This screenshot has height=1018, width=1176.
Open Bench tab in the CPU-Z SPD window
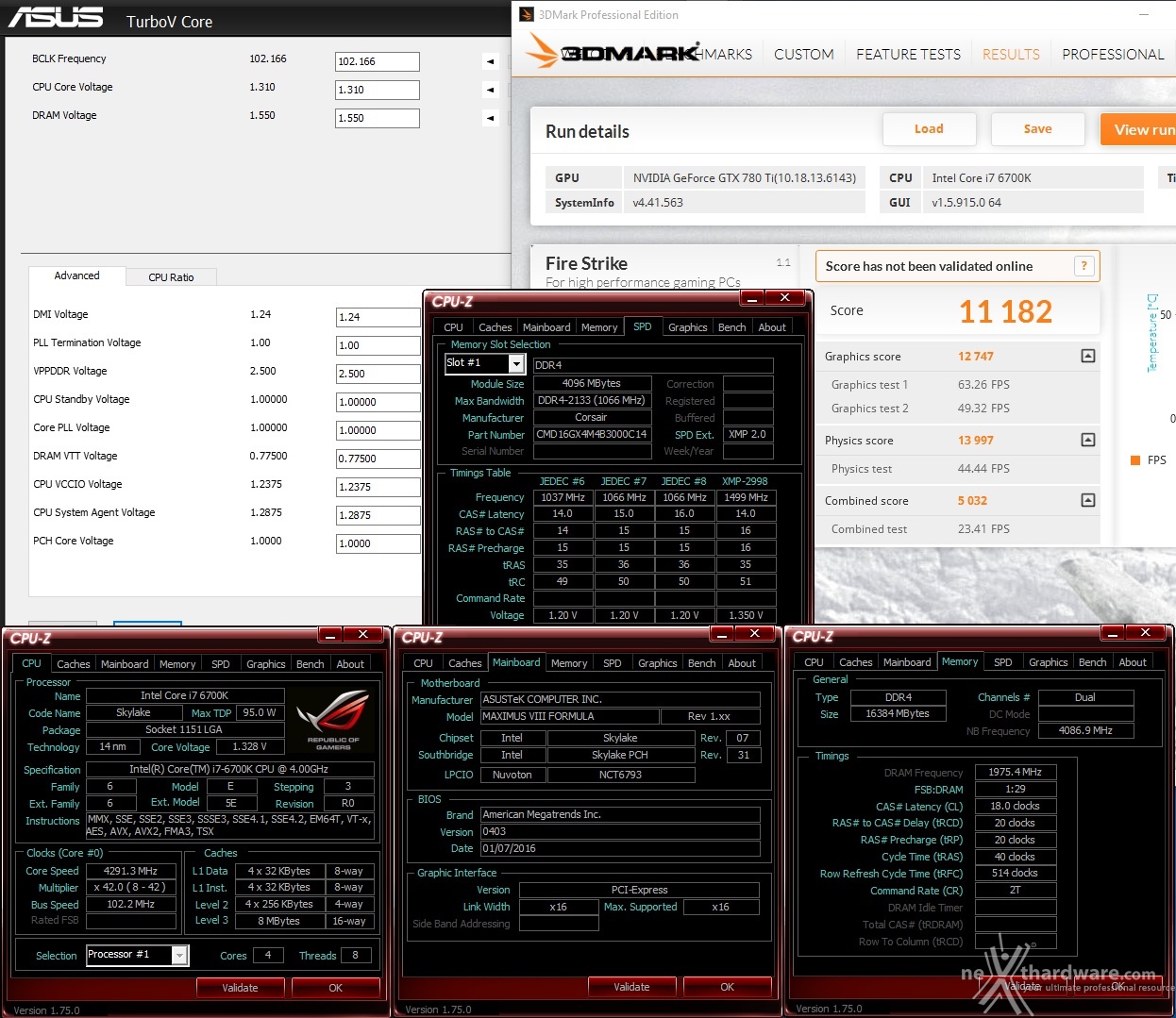coord(731,327)
